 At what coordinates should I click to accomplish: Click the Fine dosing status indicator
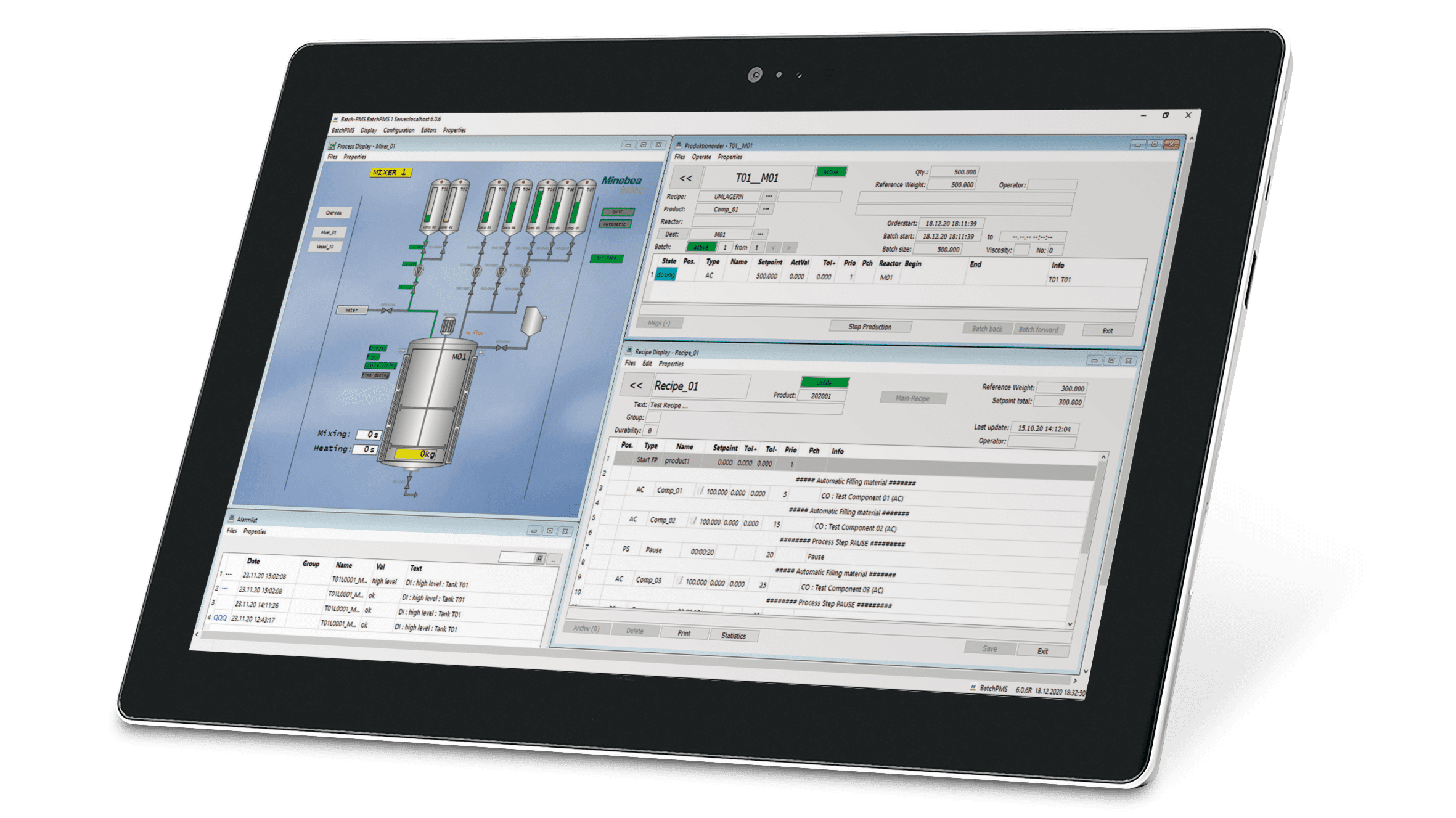tap(375, 375)
